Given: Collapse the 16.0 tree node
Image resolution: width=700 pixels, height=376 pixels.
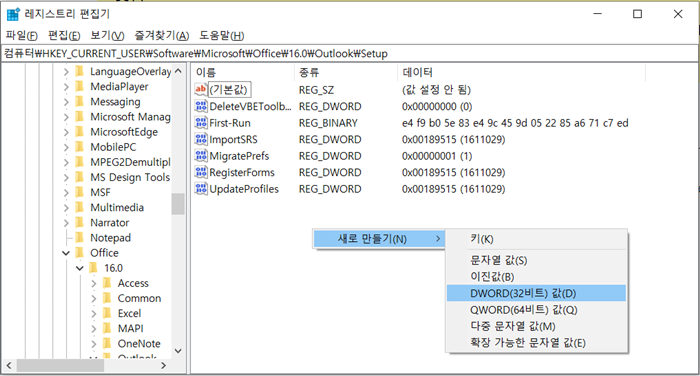Looking at the screenshot, I should tap(79, 268).
